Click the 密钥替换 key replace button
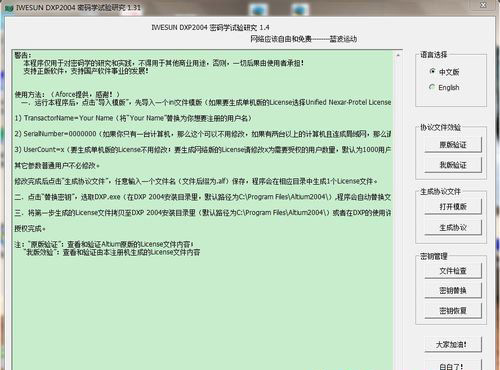500x370 pixels. click(x=453, y=290)
